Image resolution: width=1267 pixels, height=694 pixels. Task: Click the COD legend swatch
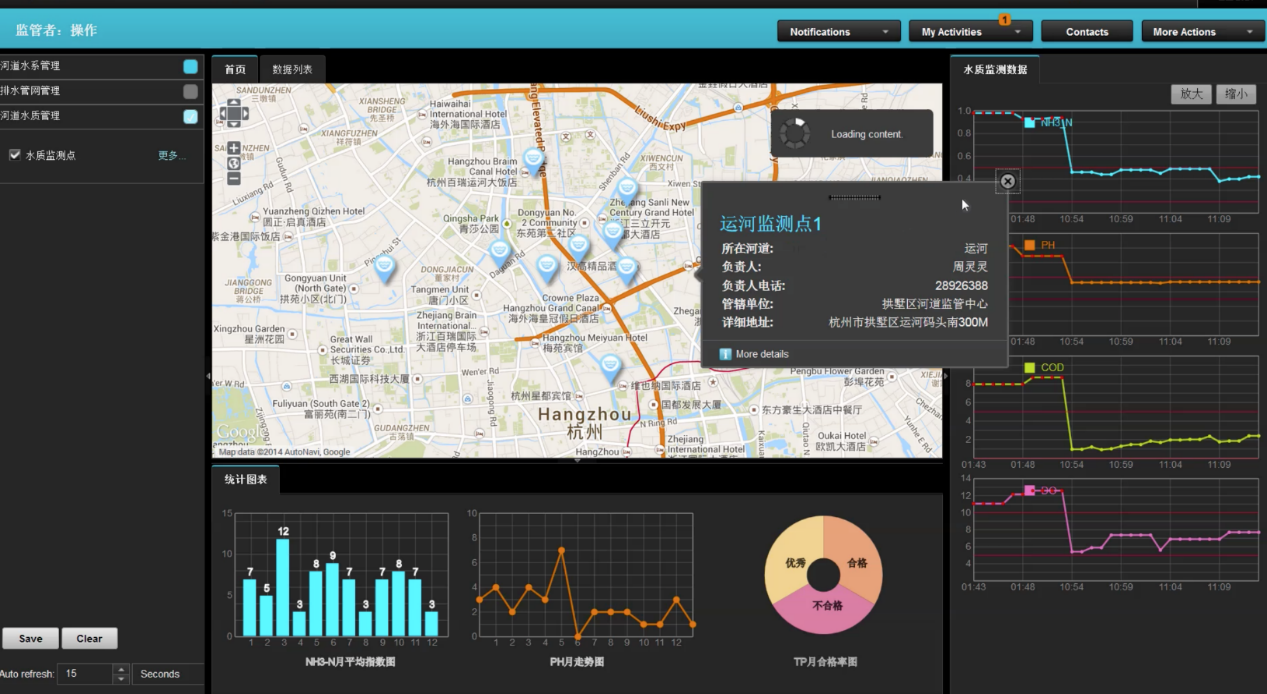coord(1030,368)
